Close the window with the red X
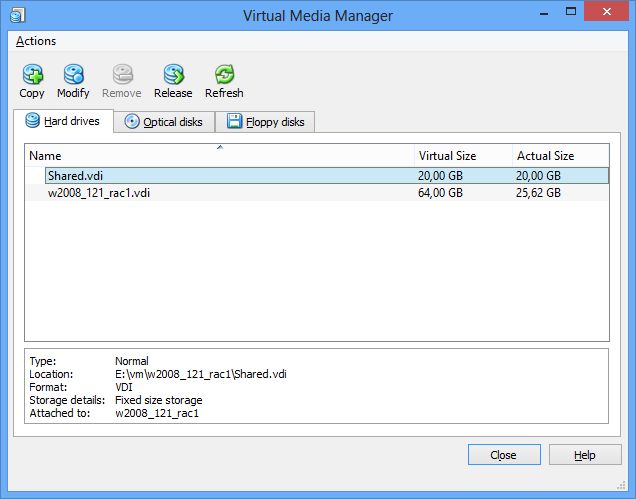The height and width of the screenshot is (499, 636). (607, 12)
